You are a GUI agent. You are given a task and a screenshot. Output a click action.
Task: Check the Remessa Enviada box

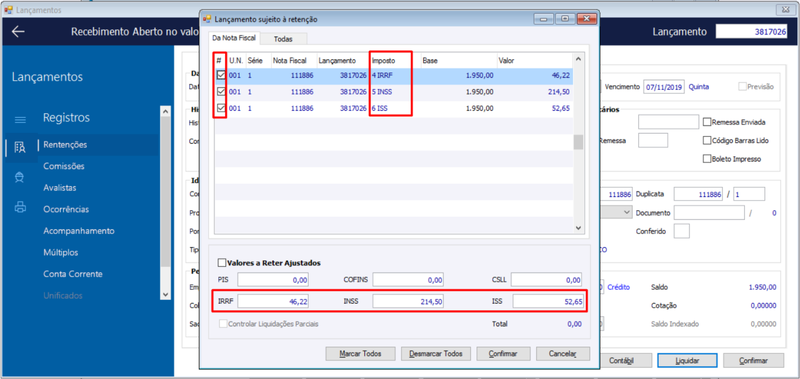[x=707, y=122]
